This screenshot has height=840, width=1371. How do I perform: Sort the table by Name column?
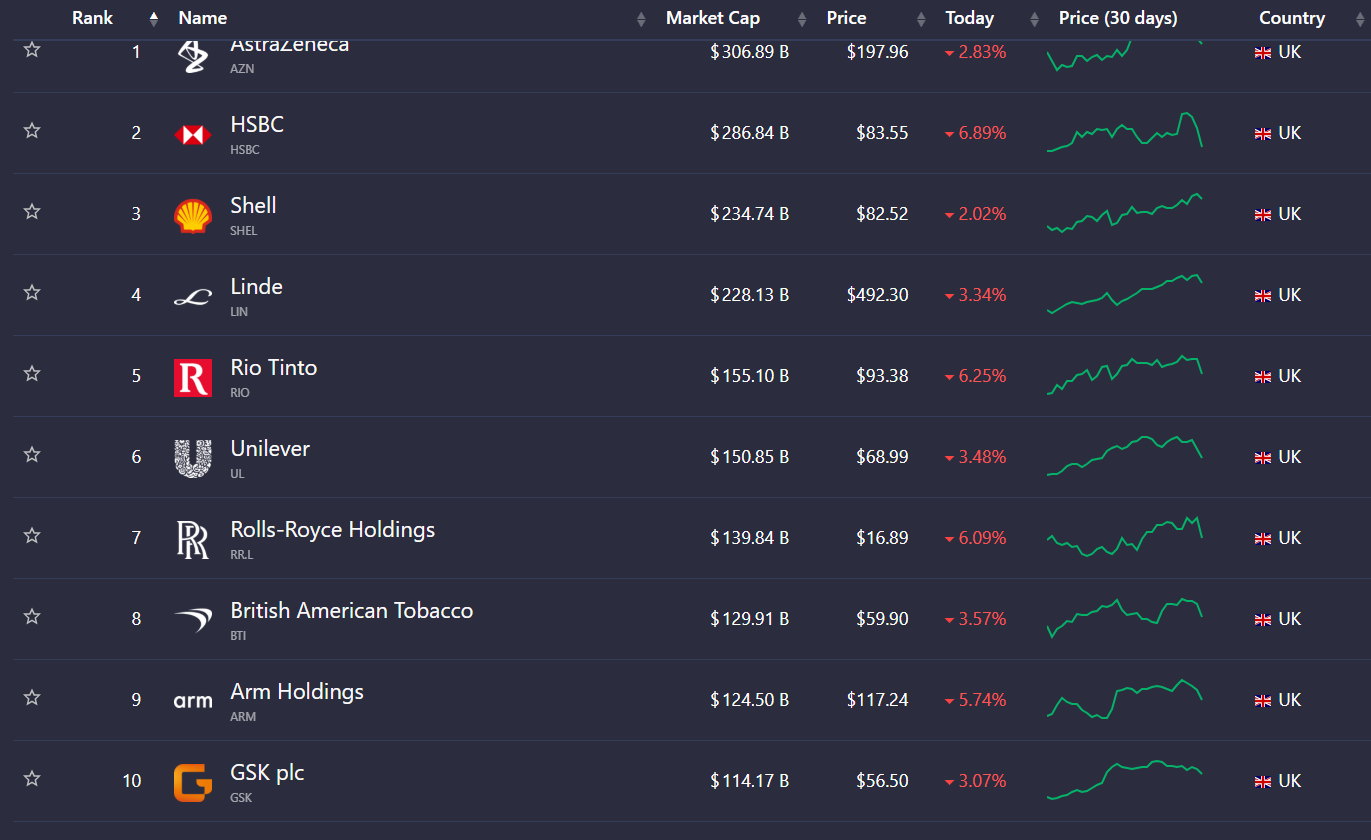tap(202, 18)
